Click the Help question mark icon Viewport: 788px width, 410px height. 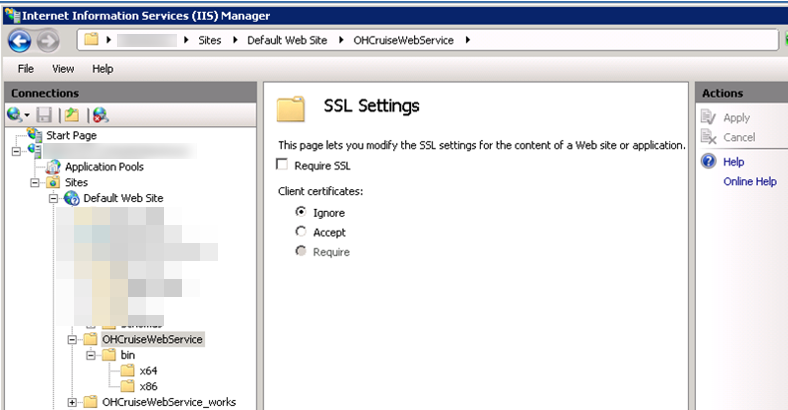pyautogui.click(x=709, y=161)
